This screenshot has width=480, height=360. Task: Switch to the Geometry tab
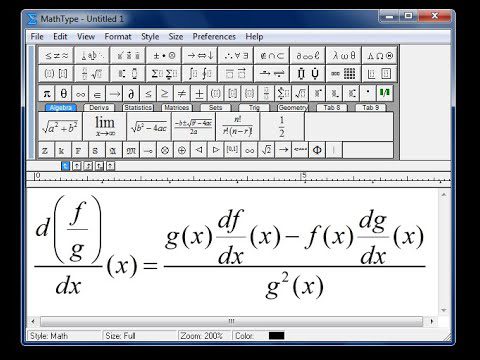(293, 108)
